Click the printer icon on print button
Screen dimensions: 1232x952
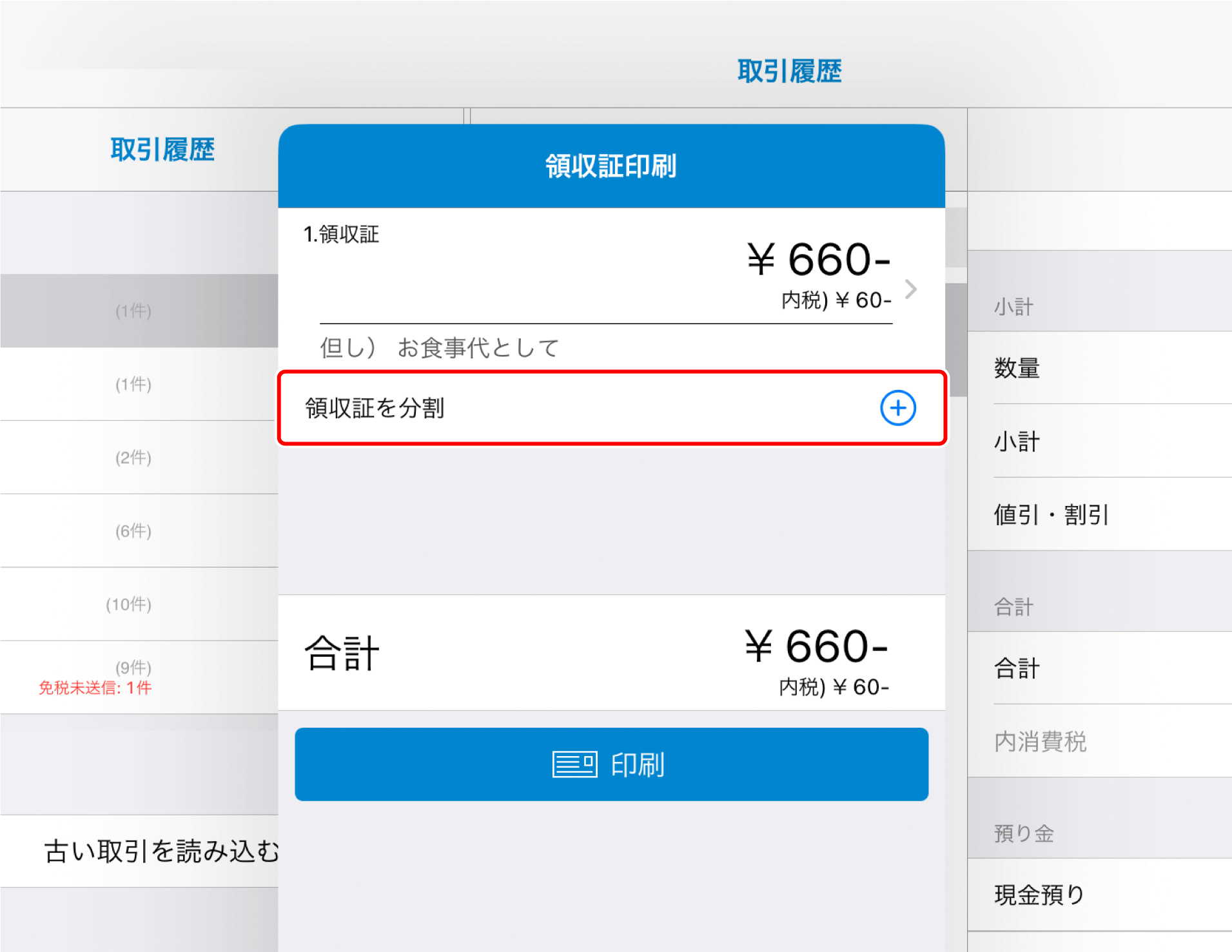[574, 764]
